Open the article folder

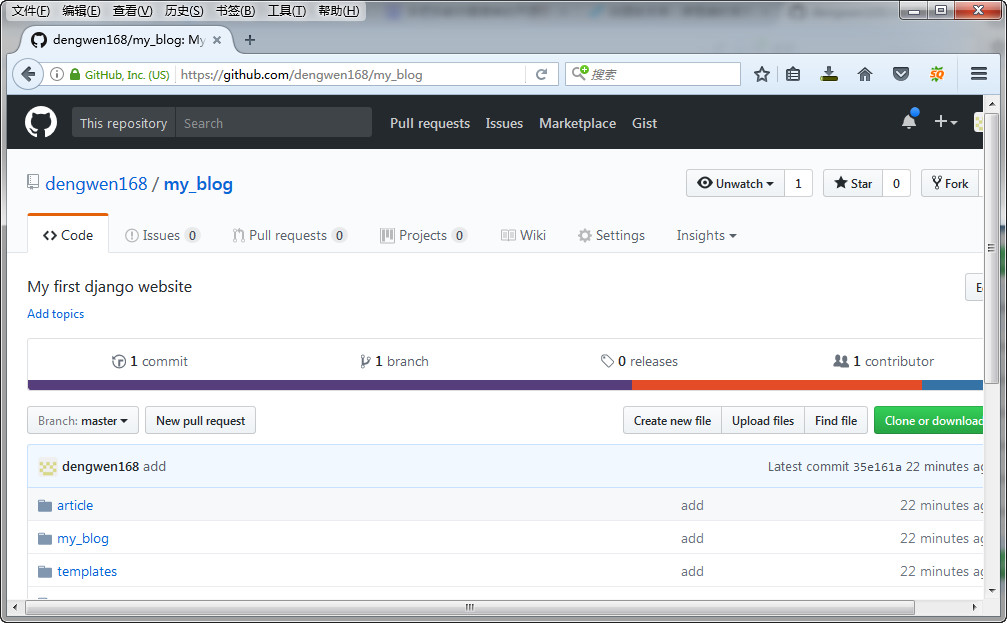tap(75, 505)
